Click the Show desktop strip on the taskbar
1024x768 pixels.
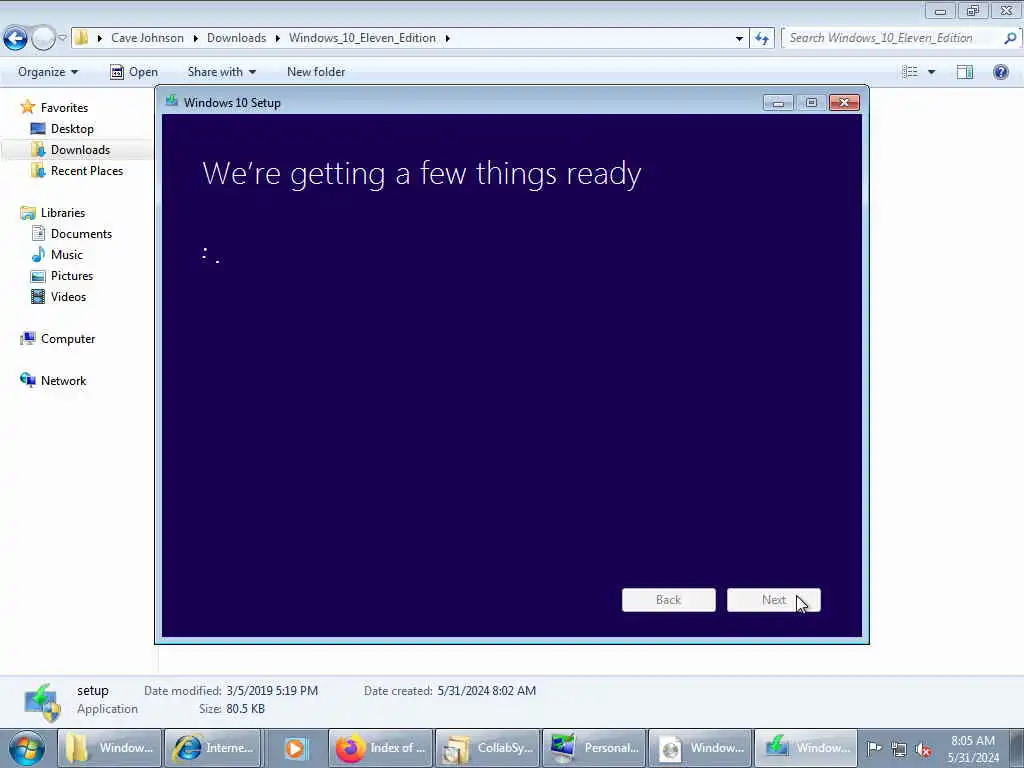click(1017, 748)
